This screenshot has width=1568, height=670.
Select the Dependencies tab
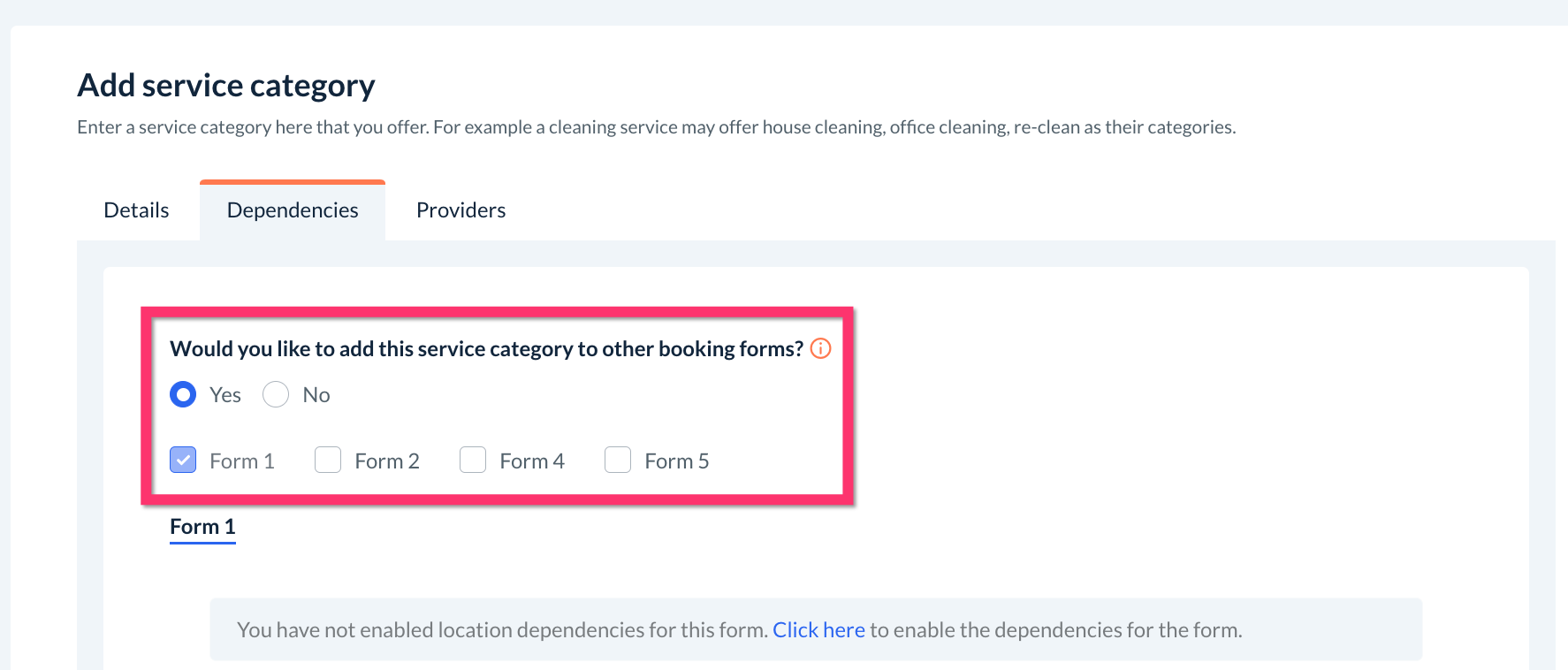coord(293,210)
